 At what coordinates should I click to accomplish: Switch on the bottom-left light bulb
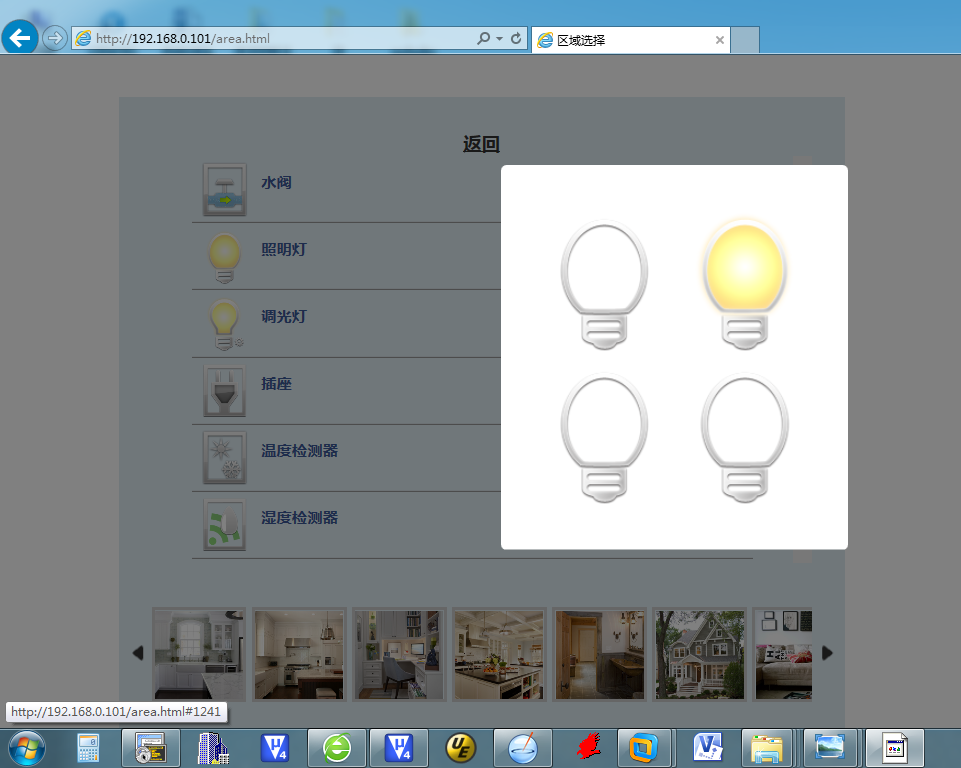pos(604,438)
